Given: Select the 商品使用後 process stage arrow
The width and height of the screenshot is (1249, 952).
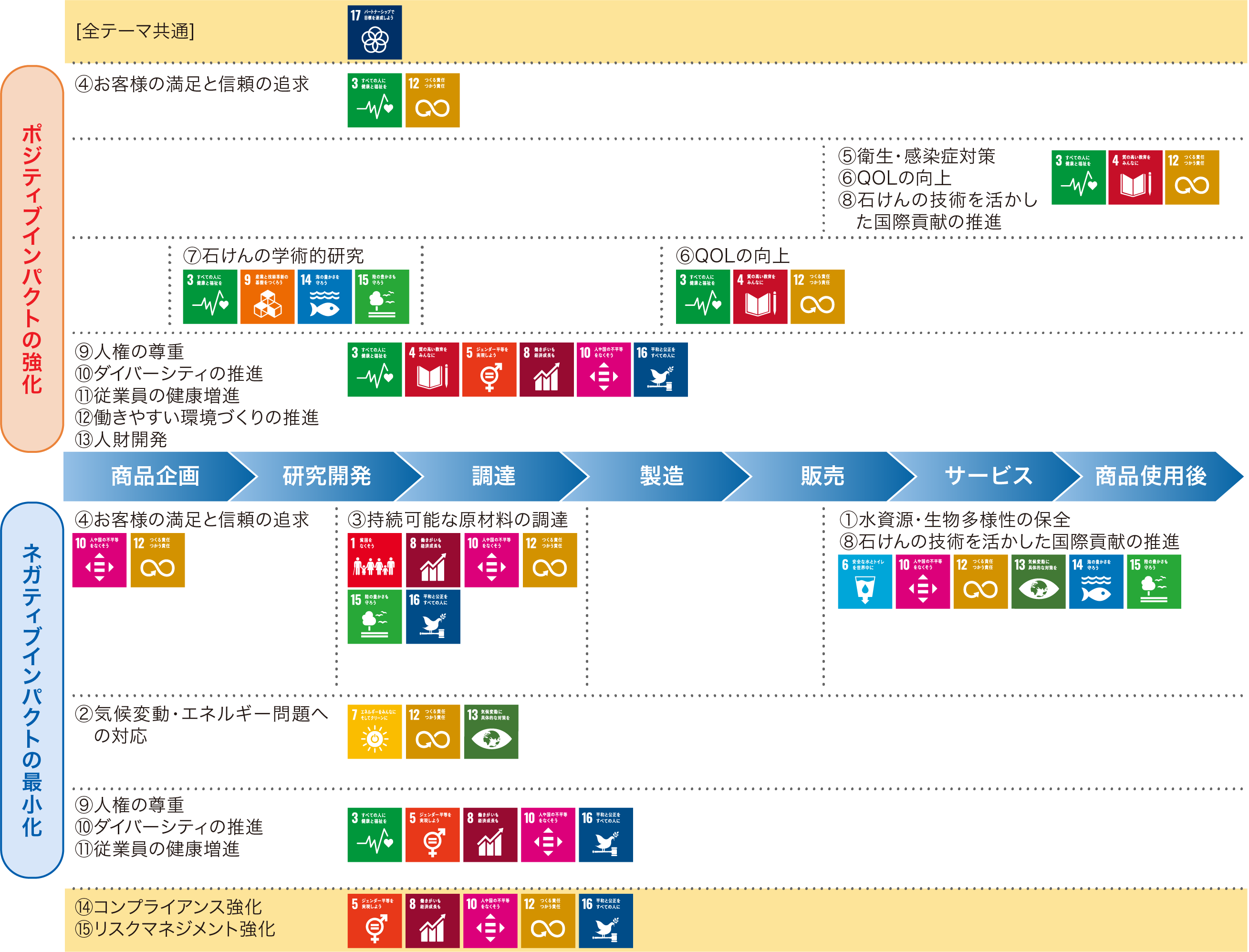Looking at the screenshot, I should [x=1150, y=477].
